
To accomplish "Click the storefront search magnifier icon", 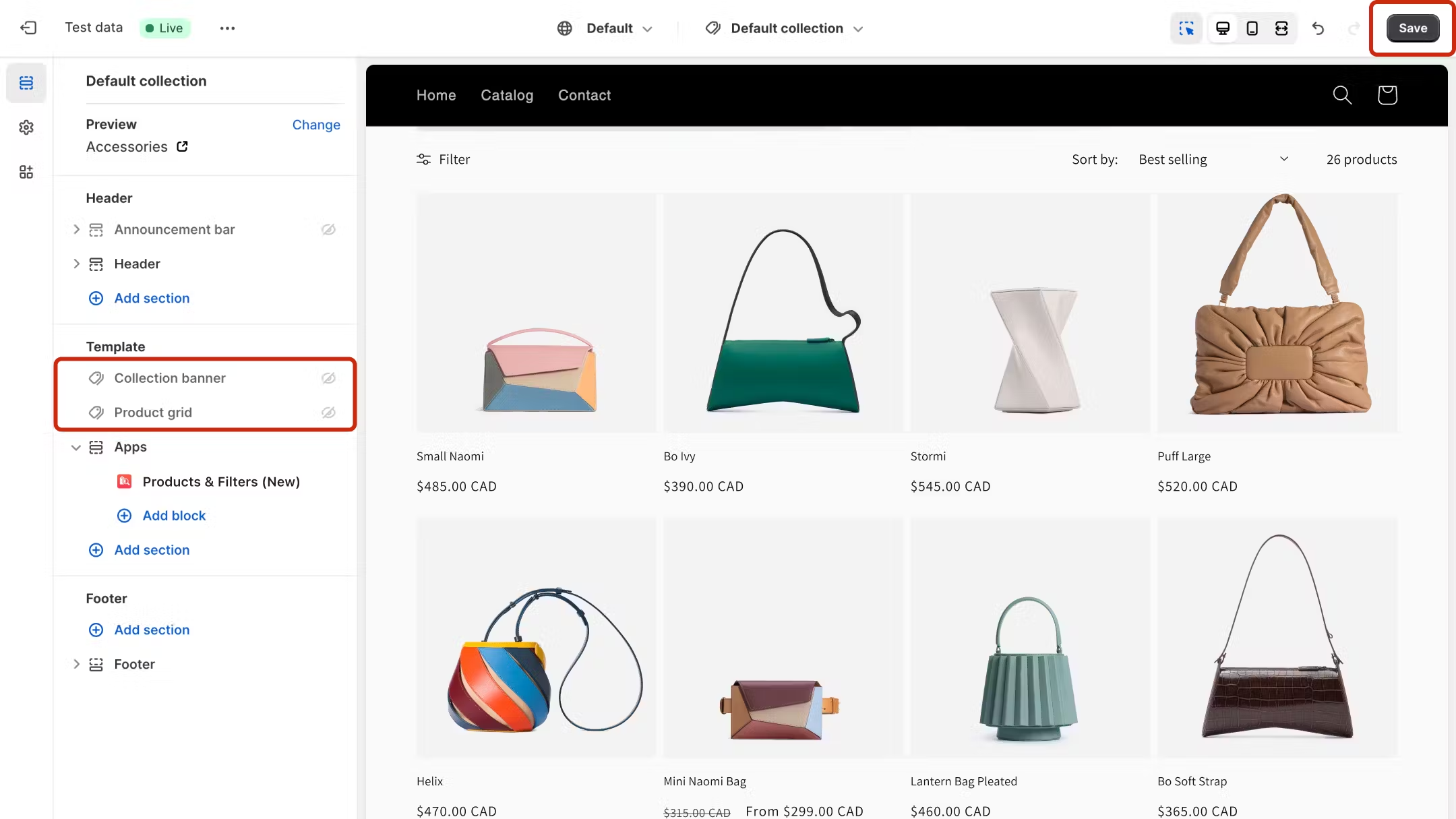I will click(1342, 95).
